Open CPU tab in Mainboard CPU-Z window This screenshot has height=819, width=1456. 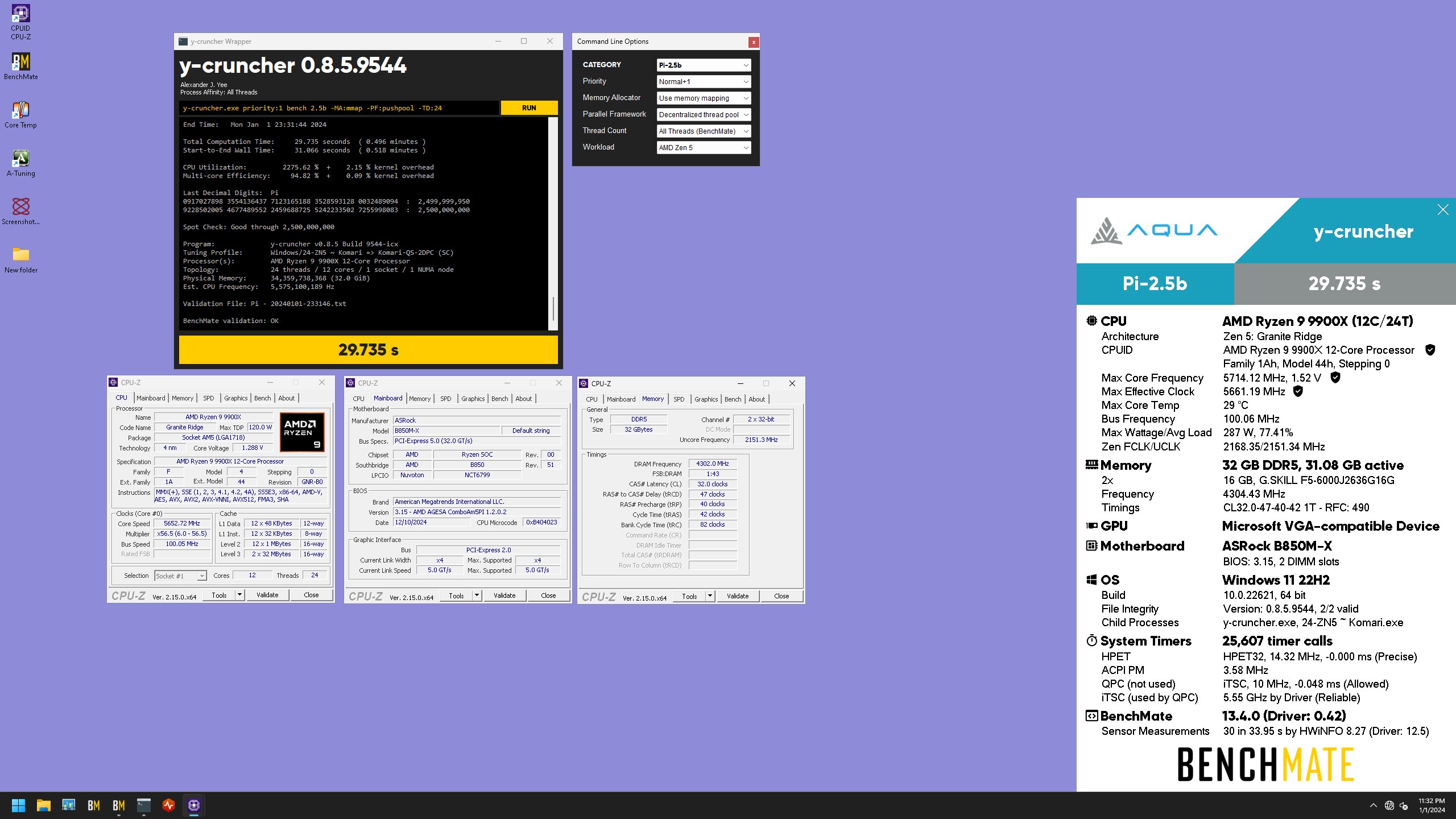(358, 399)
